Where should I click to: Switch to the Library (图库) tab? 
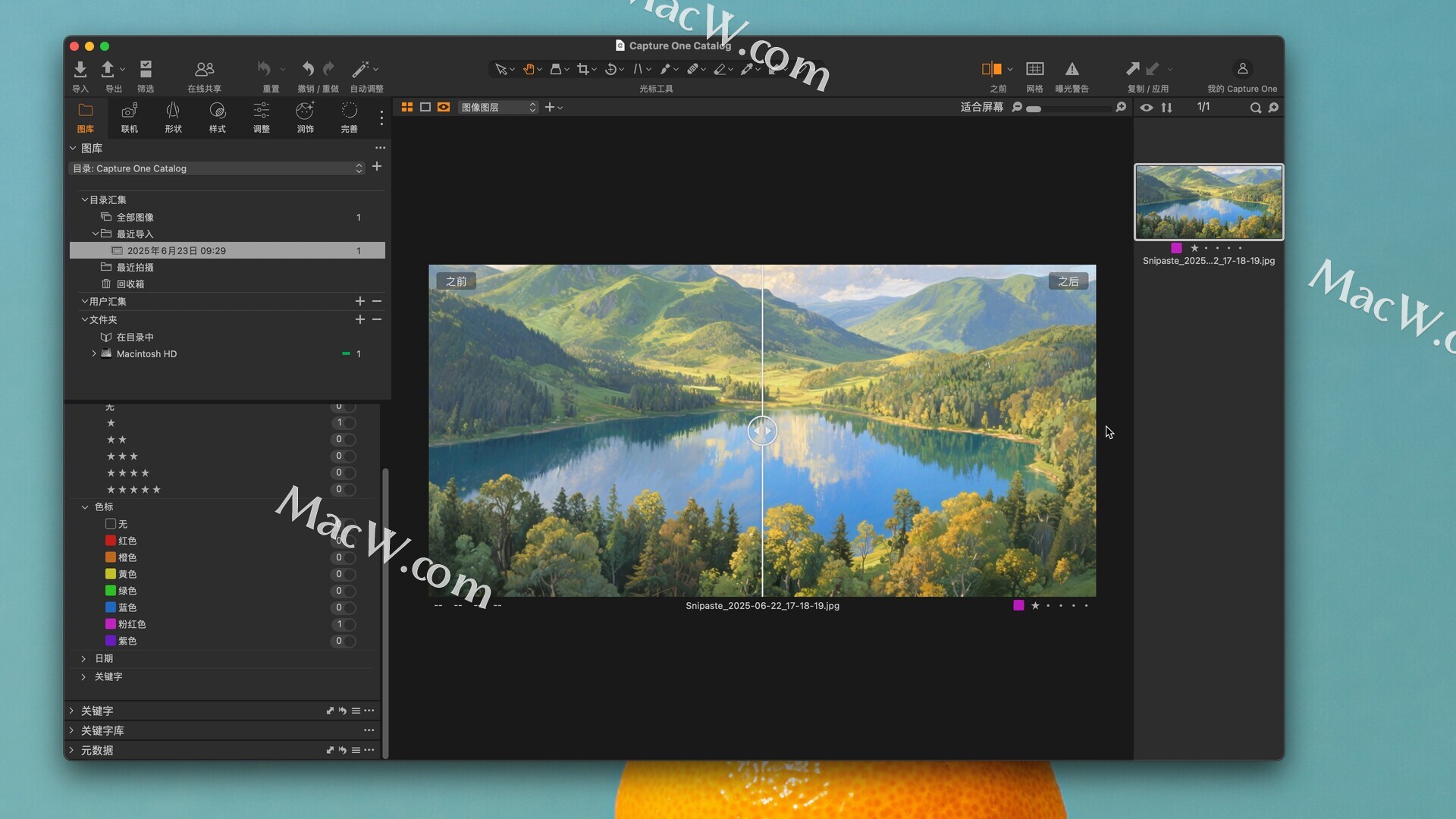click(86, 118)
